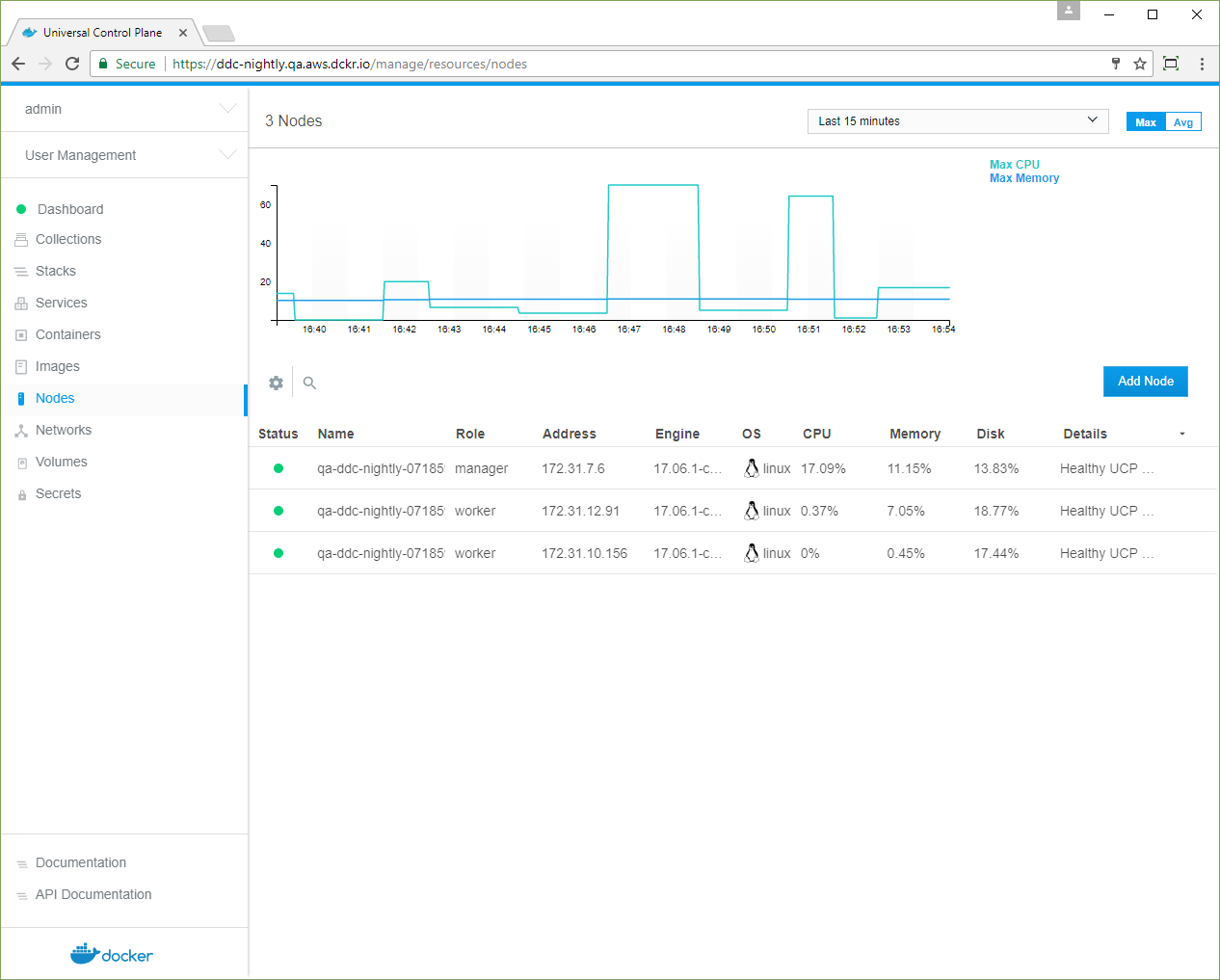Switch graph to Avg values
The image size is (1220, 980).
(1183, 122)
